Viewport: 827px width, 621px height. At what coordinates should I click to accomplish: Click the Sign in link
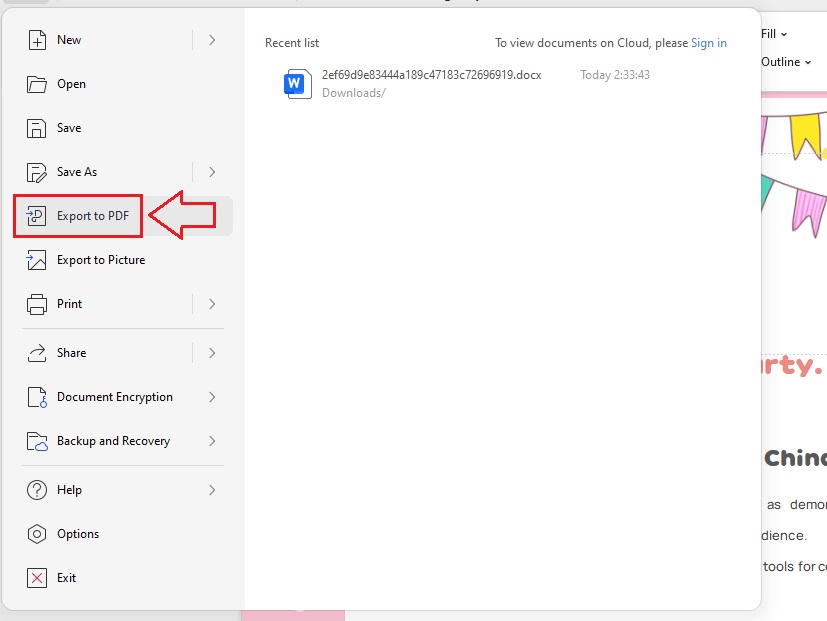point(708,43)
